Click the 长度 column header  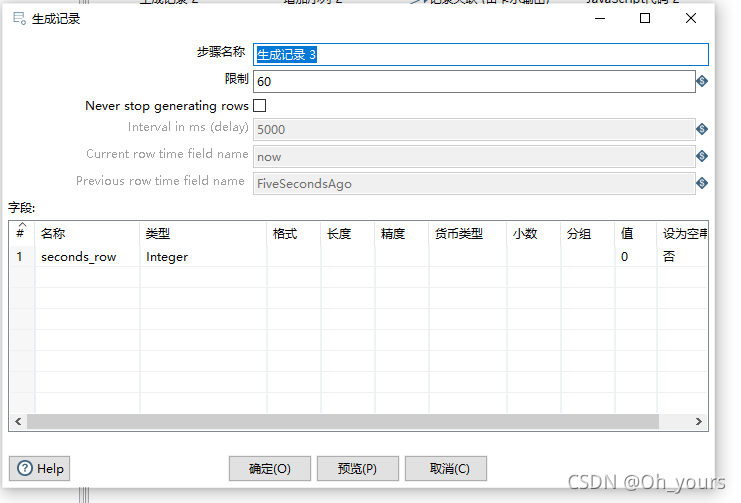point(348,233)
